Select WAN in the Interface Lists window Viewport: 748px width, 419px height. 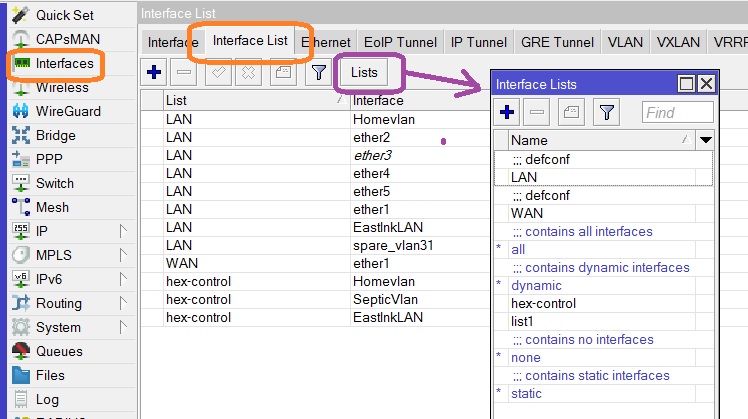[x=603, y=213]
